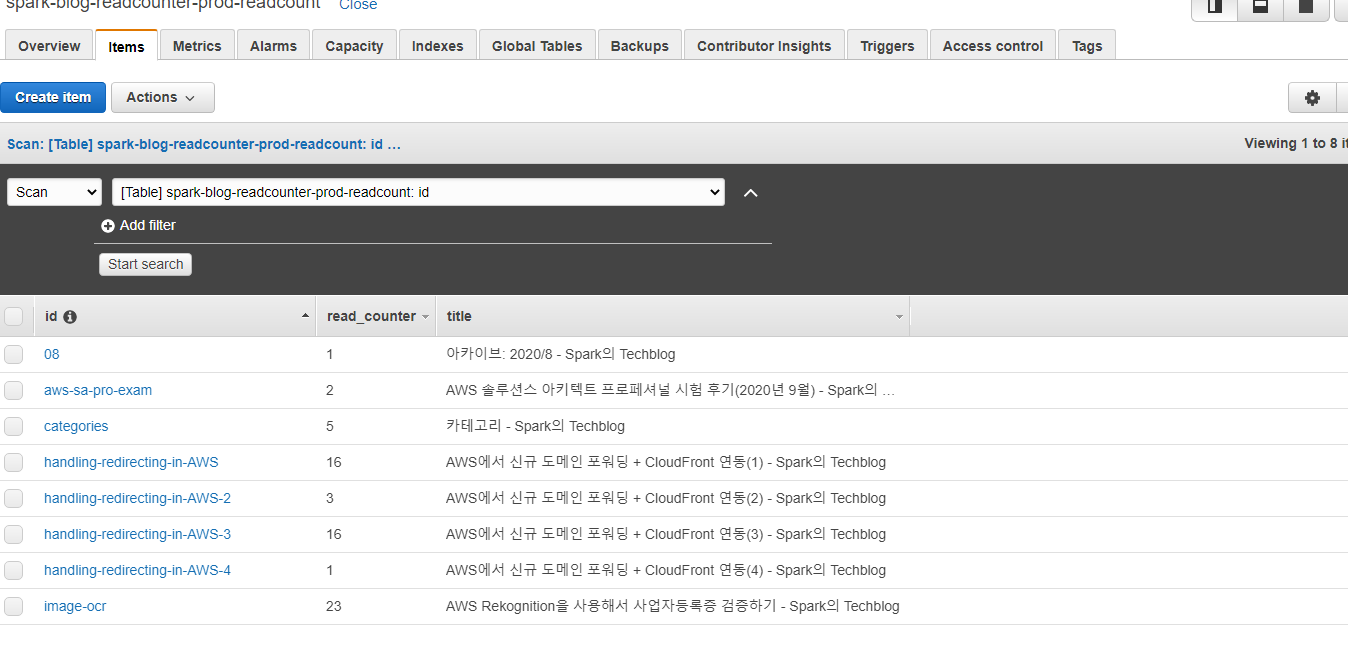Viewport: 1348px width, 647px height.
Task: Switch to the Metrics tab
Action: [x=197, y=45]
